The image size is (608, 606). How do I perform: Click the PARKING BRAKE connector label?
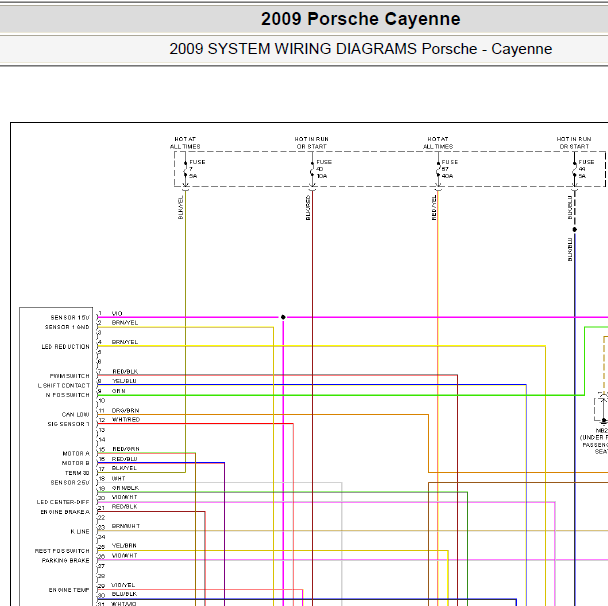click(66, 561)
